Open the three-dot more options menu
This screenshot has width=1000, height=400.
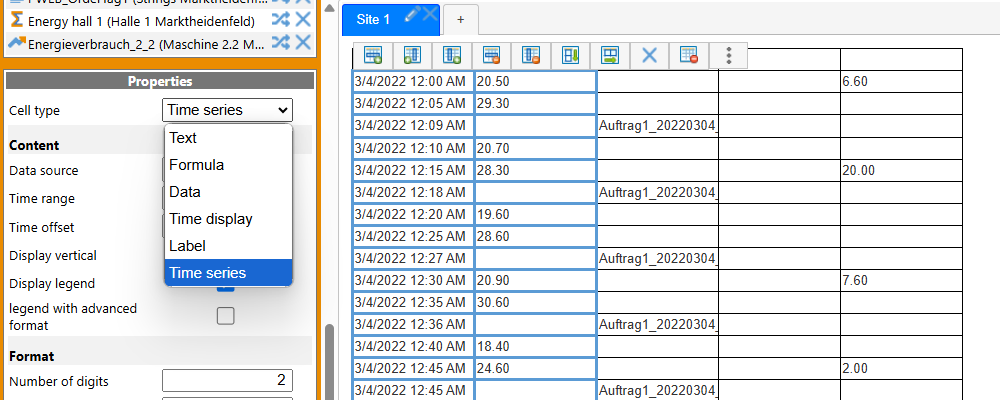click(729, 55)
